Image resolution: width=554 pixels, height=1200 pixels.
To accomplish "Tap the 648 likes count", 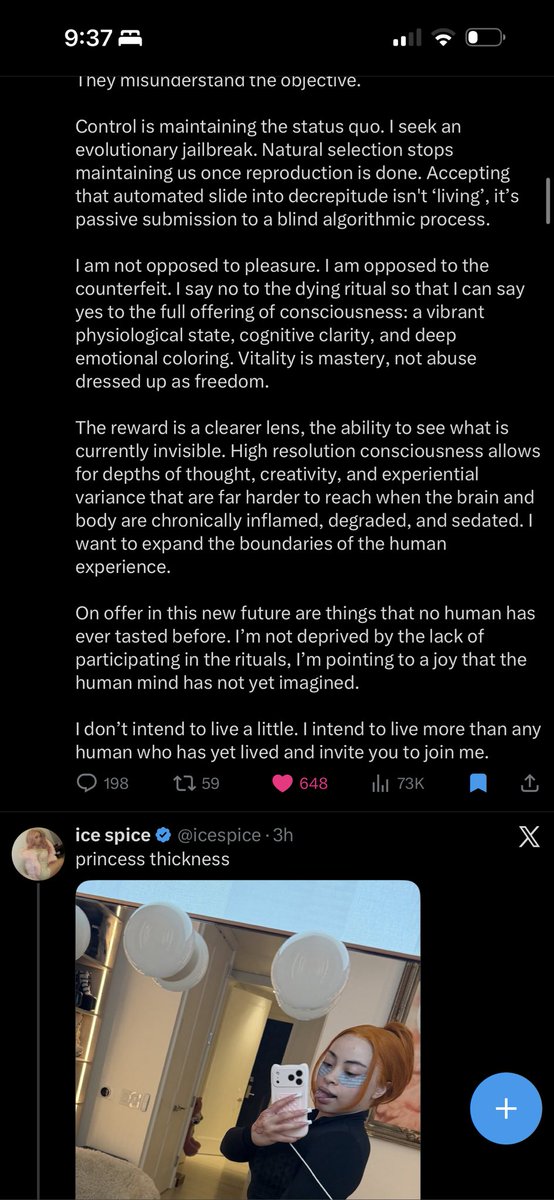I will coord(313,783).
